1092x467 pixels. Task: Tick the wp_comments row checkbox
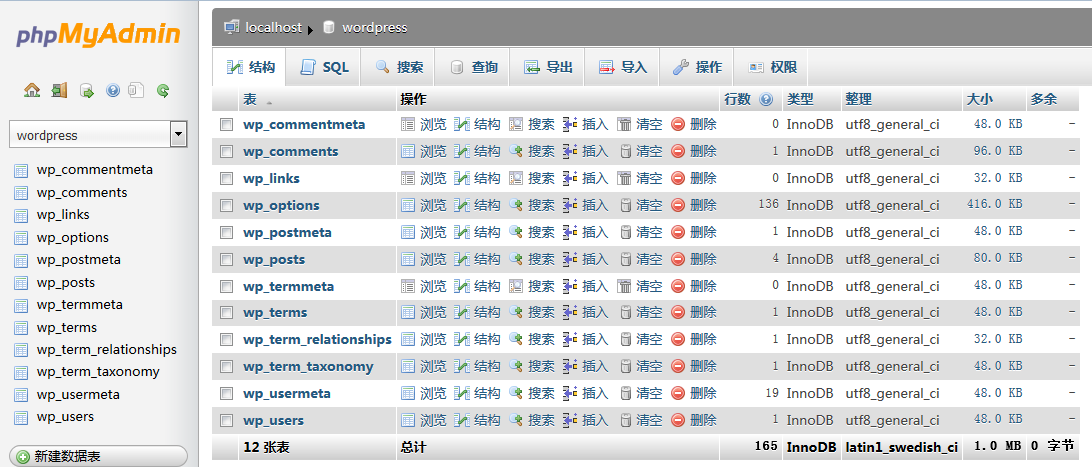(226, 152)
